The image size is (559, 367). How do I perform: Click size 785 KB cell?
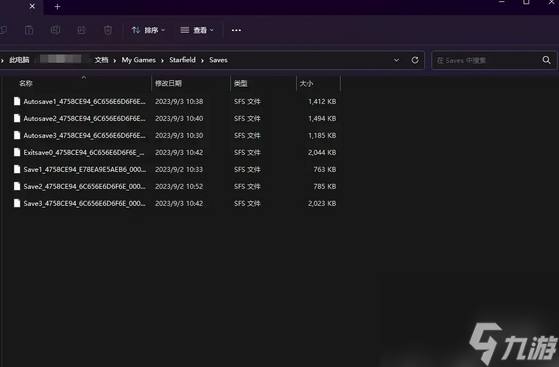[x=325, y=187]
